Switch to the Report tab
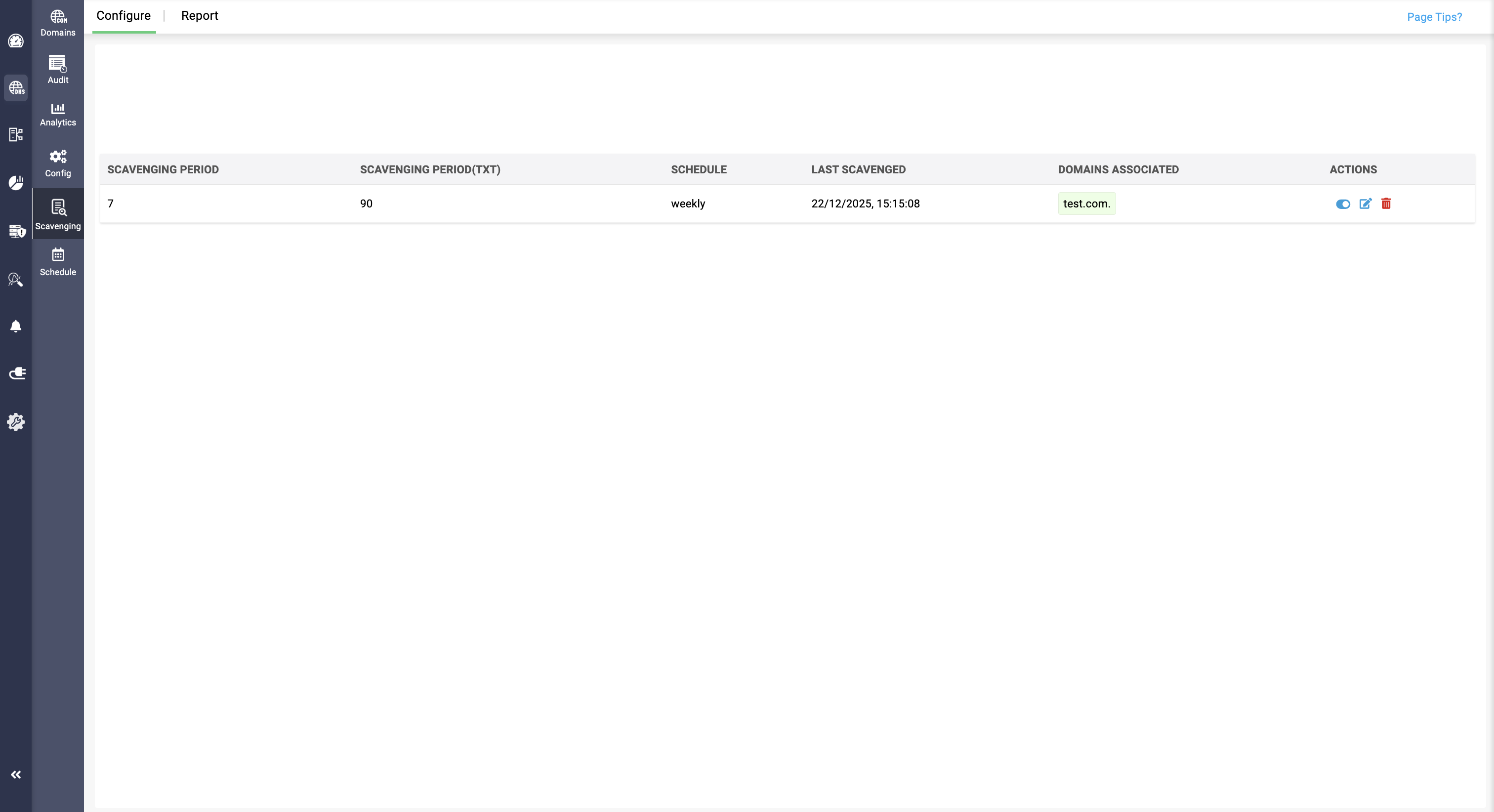 pyautogui.click(x=200, y=16)
